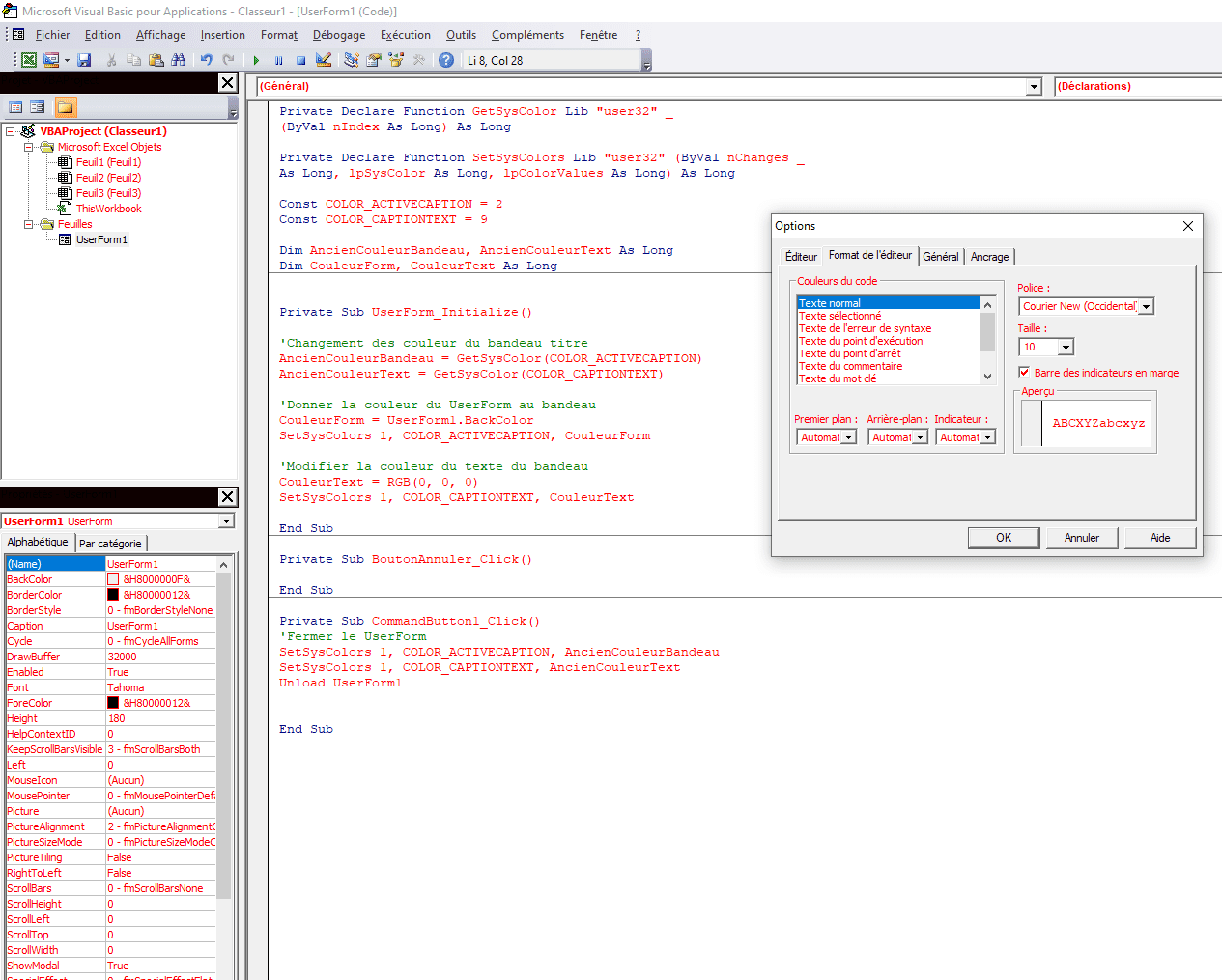
Task: Uncheck 'Barre des indicateurs en marge' checkbox
Action: pos(1024,372)
